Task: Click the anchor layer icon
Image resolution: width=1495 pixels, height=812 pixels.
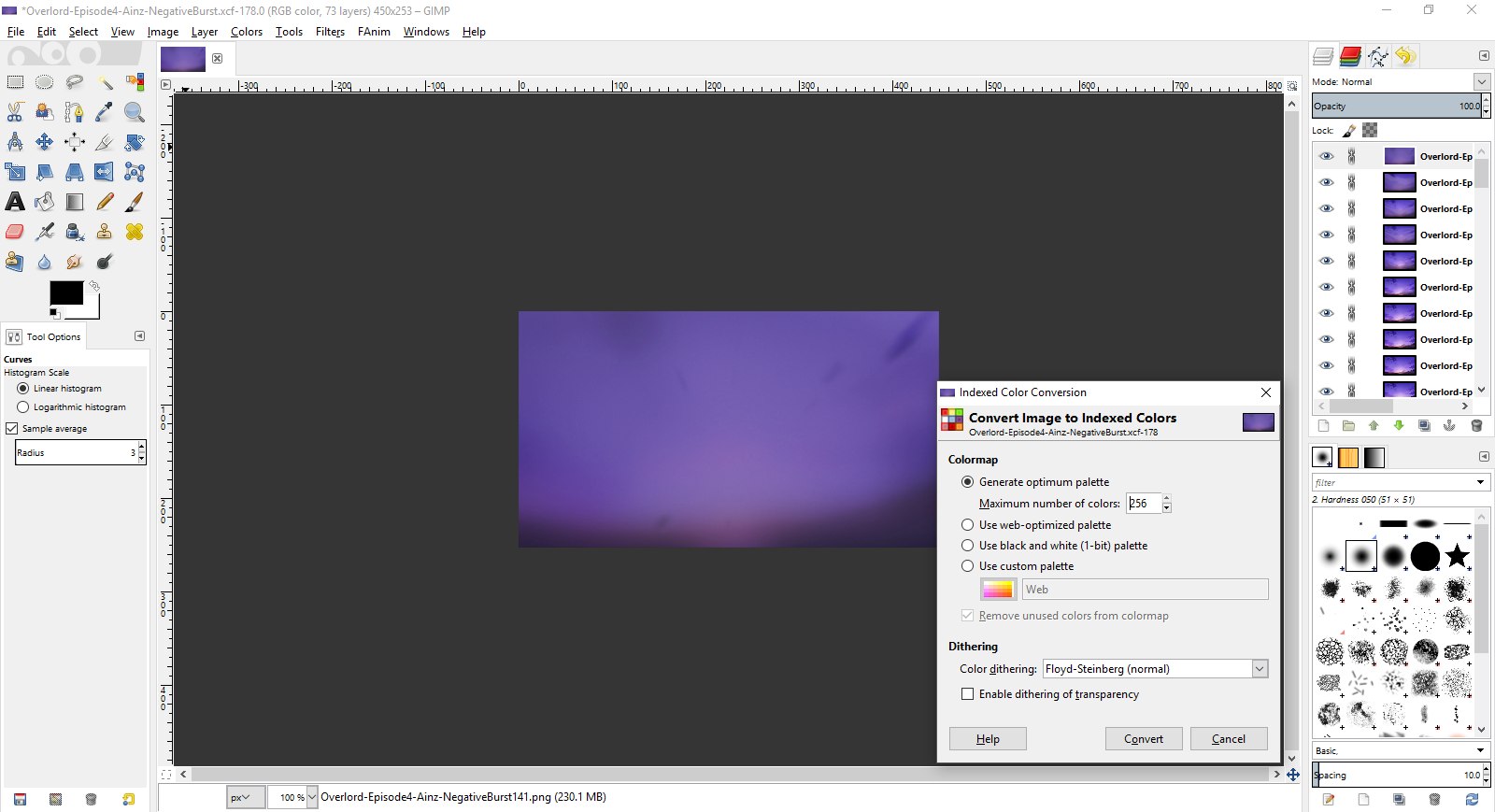Action: coord(1449,426)
